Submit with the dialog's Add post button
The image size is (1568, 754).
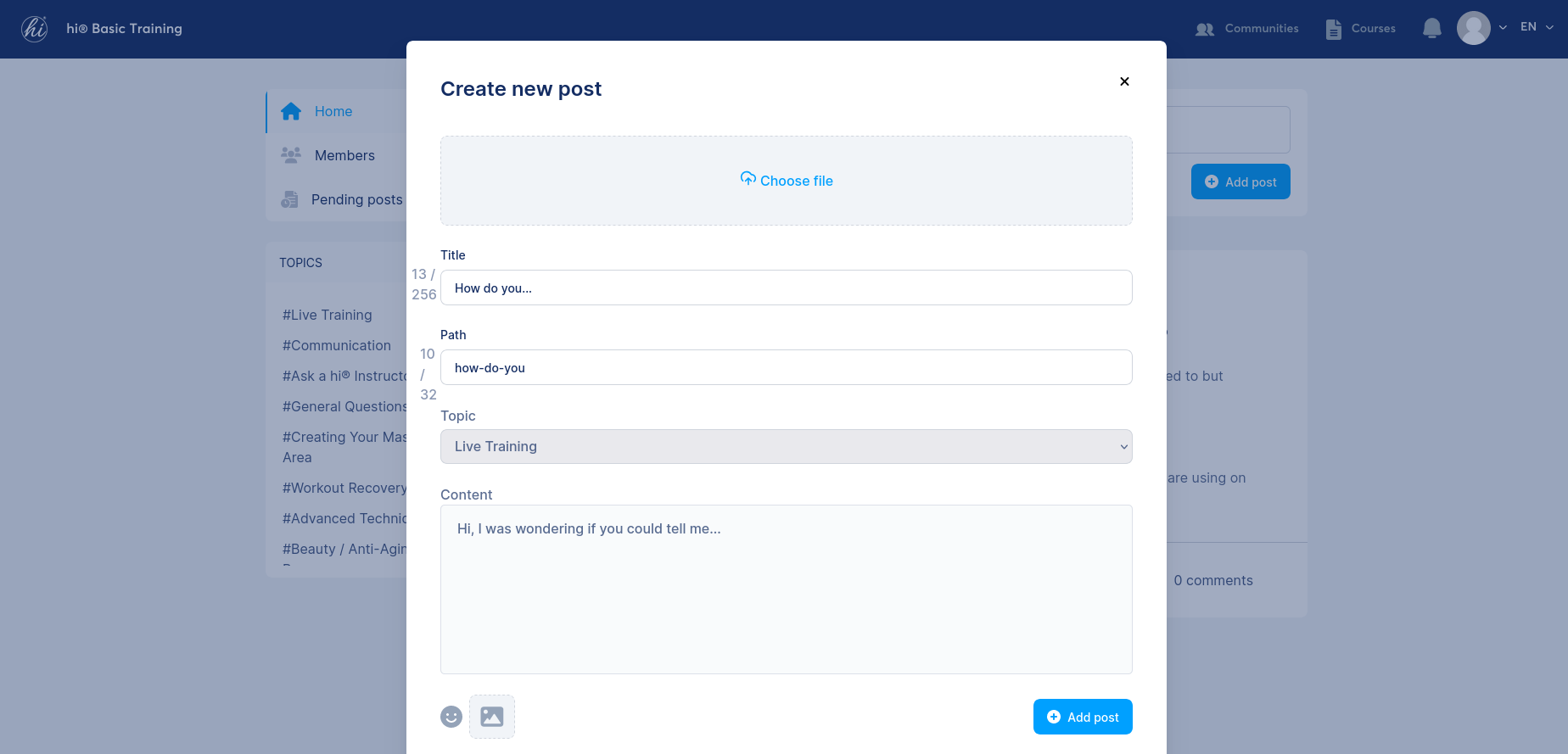click(1083, 717)
